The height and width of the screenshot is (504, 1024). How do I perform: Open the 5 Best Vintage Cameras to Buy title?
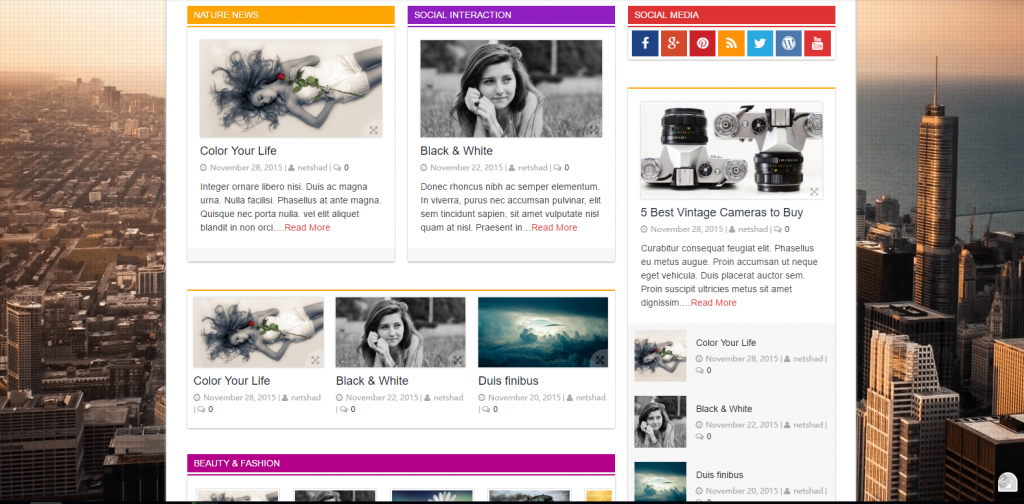pyautogui.click(x=721, y=212)
